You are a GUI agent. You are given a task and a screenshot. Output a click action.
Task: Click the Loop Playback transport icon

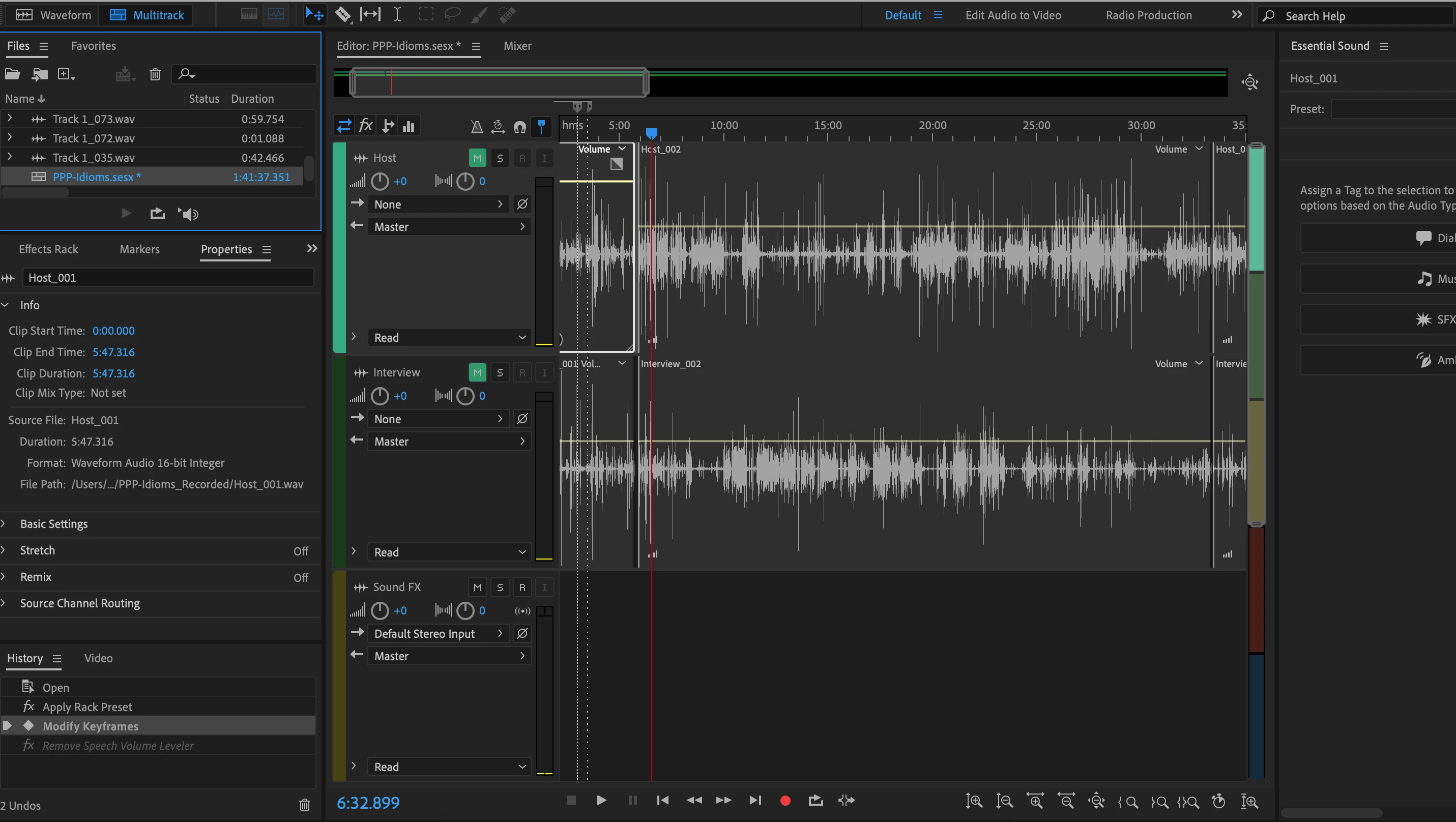click(x=816, y=801)
